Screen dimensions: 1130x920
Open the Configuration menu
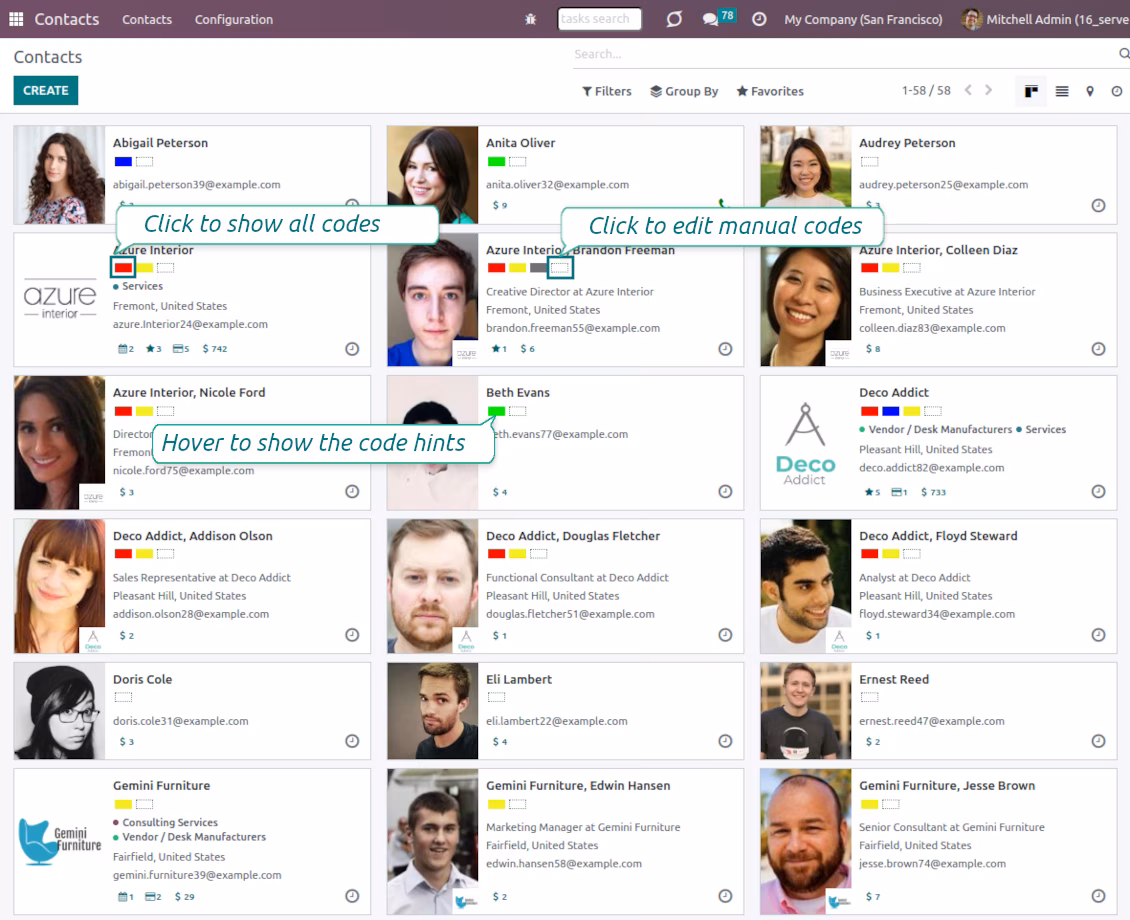233,19
